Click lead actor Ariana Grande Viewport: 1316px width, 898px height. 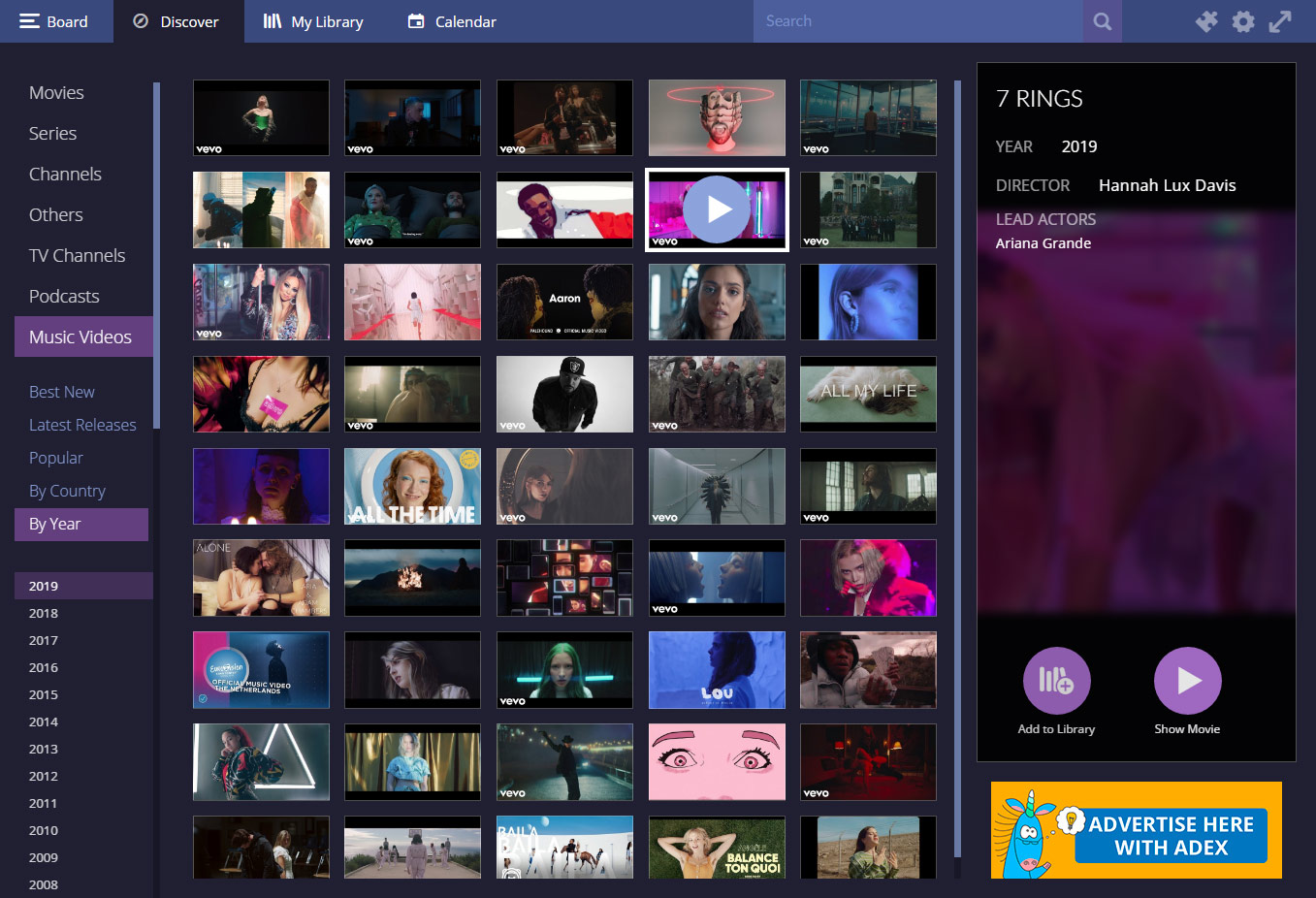[x=1043, y=243]
